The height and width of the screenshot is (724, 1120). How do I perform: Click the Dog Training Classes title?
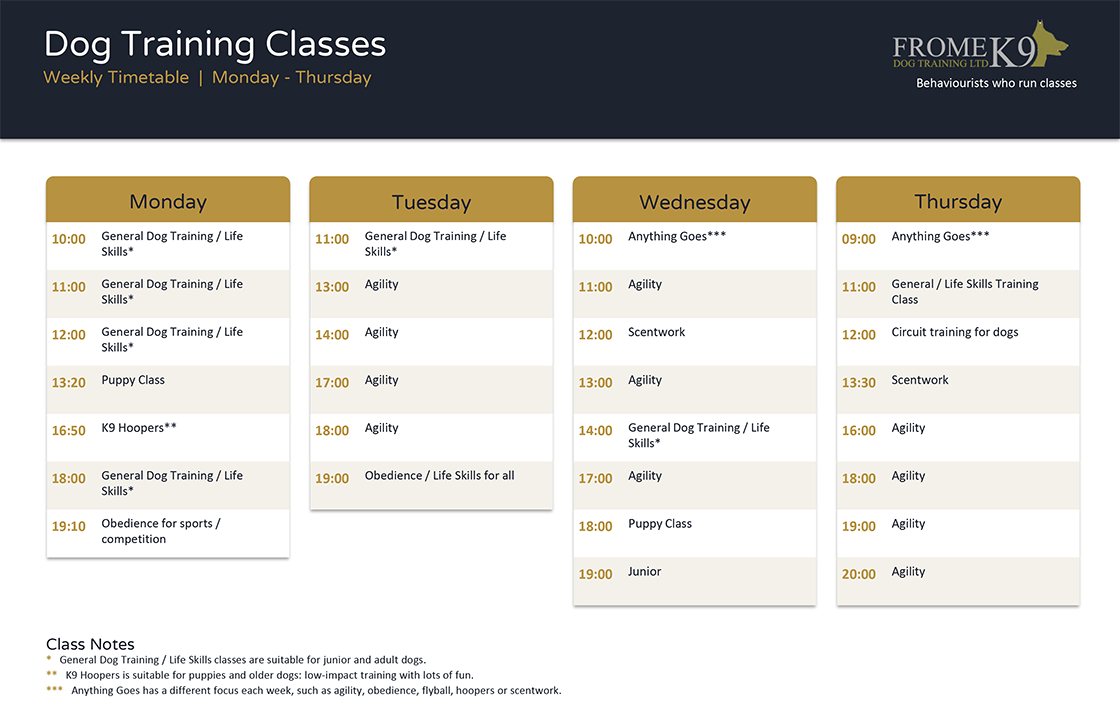pos(215,44)
